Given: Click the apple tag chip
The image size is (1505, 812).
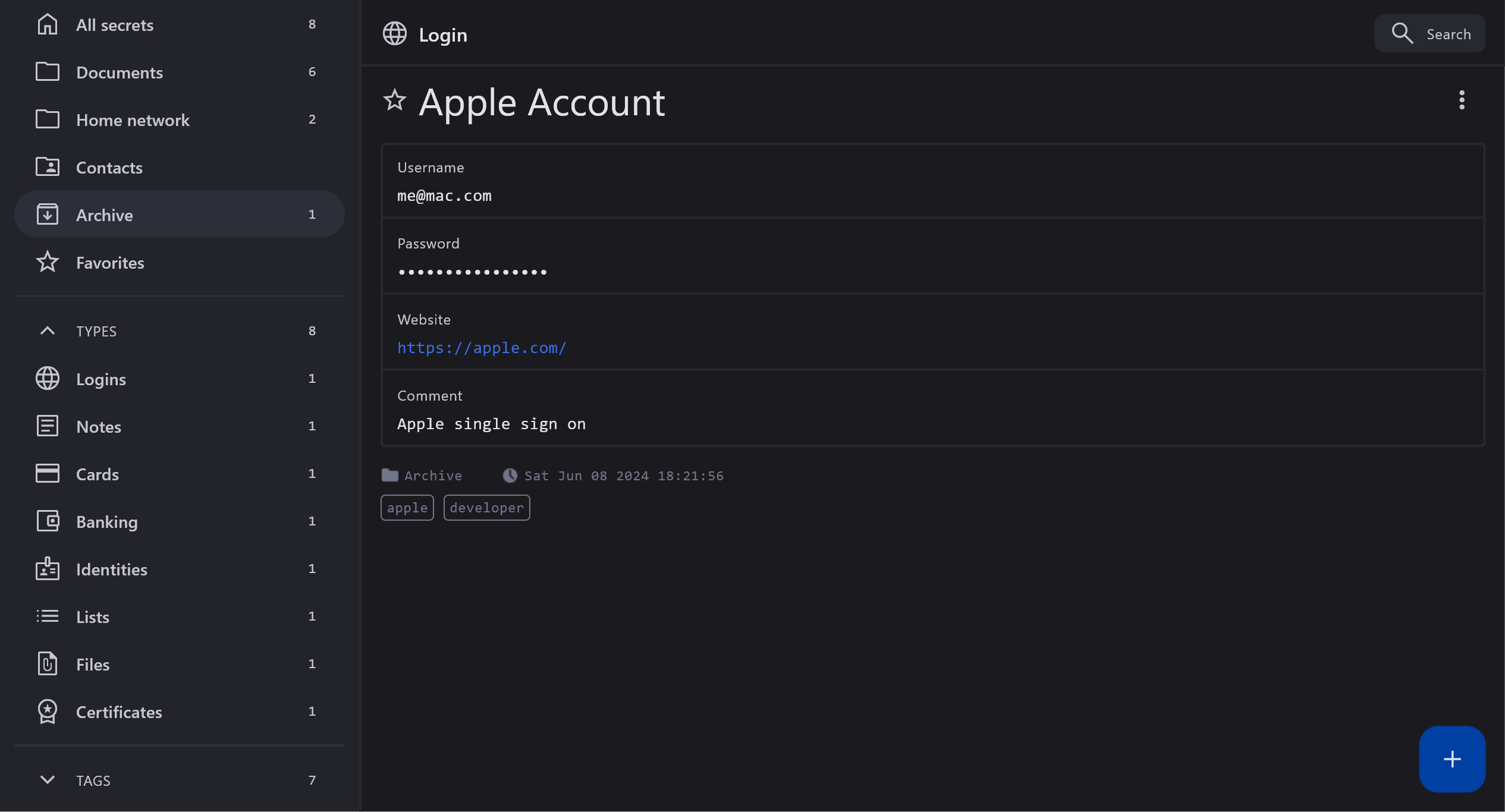Looking at the screenshot, I should [407, 508].
